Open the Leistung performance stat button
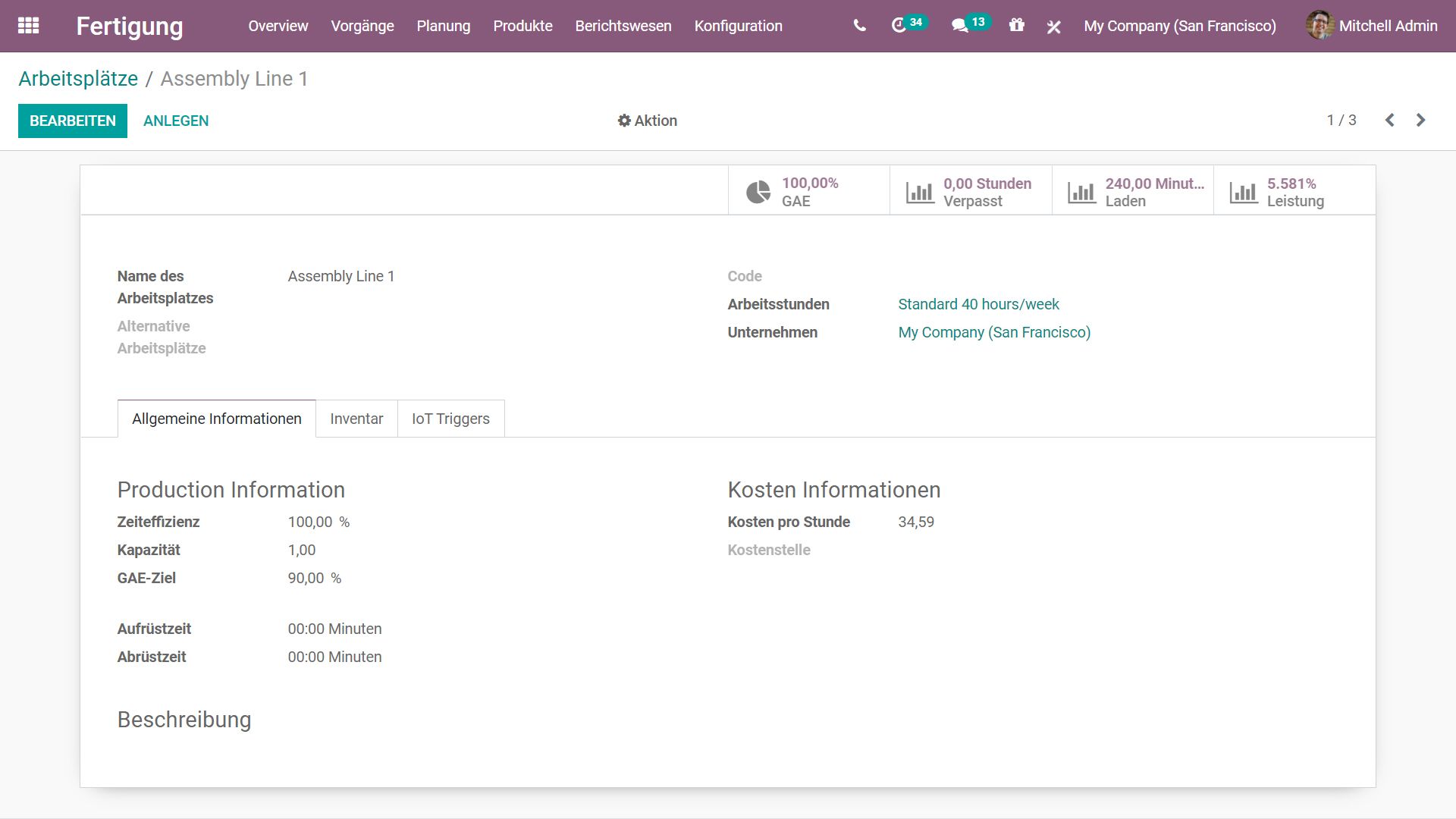 pos(1294,191)
